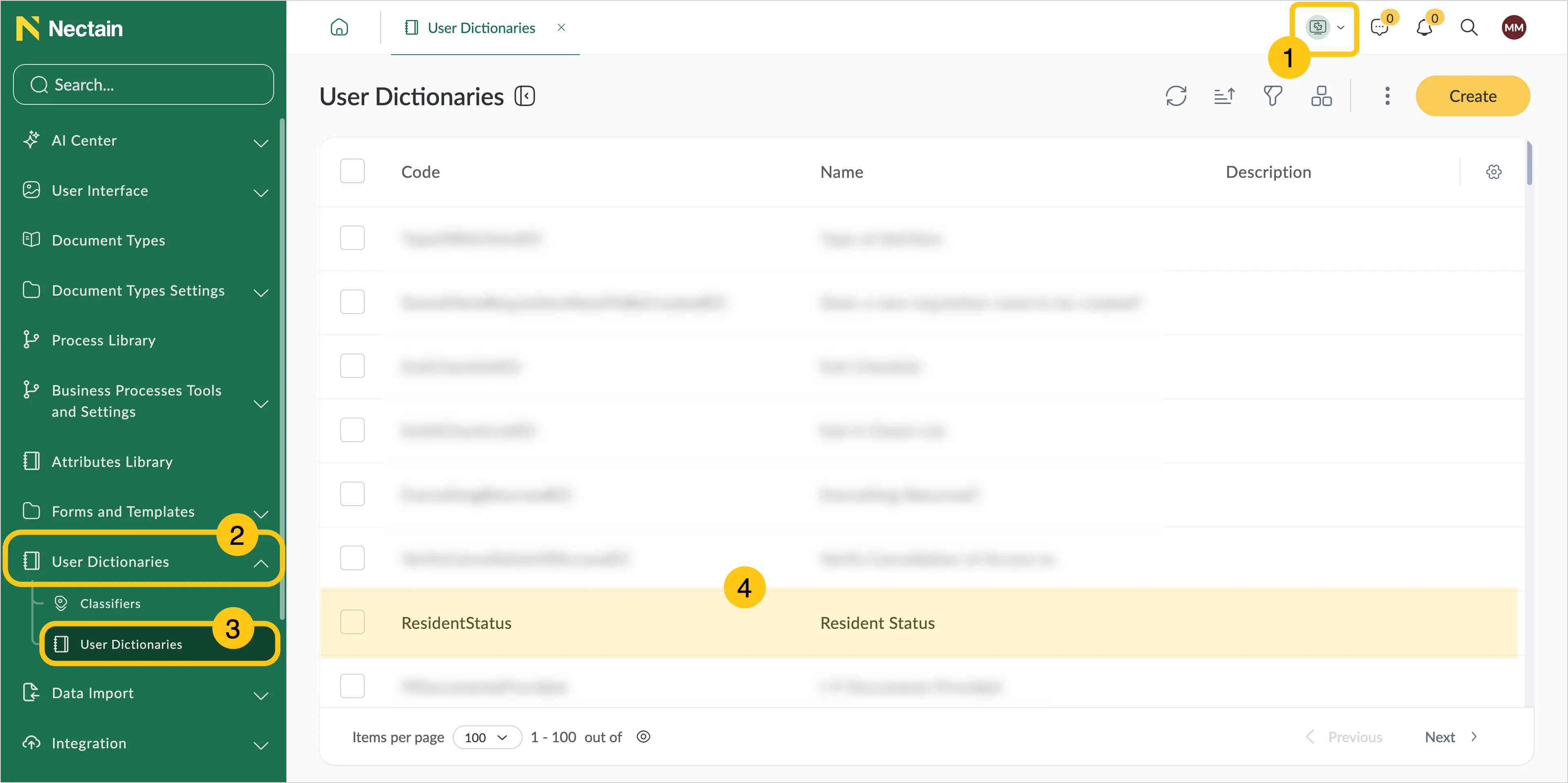Open the sort options icon
This screenshot has width=1568, height=783.
pyautogui.click(x=1224, y=96)
